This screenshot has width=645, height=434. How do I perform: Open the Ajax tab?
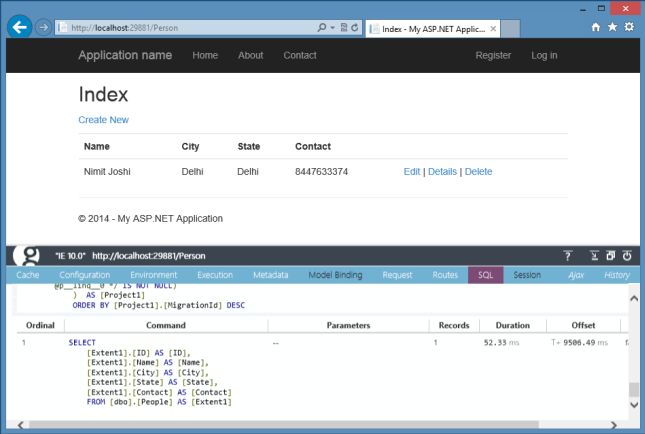point(576,275)
